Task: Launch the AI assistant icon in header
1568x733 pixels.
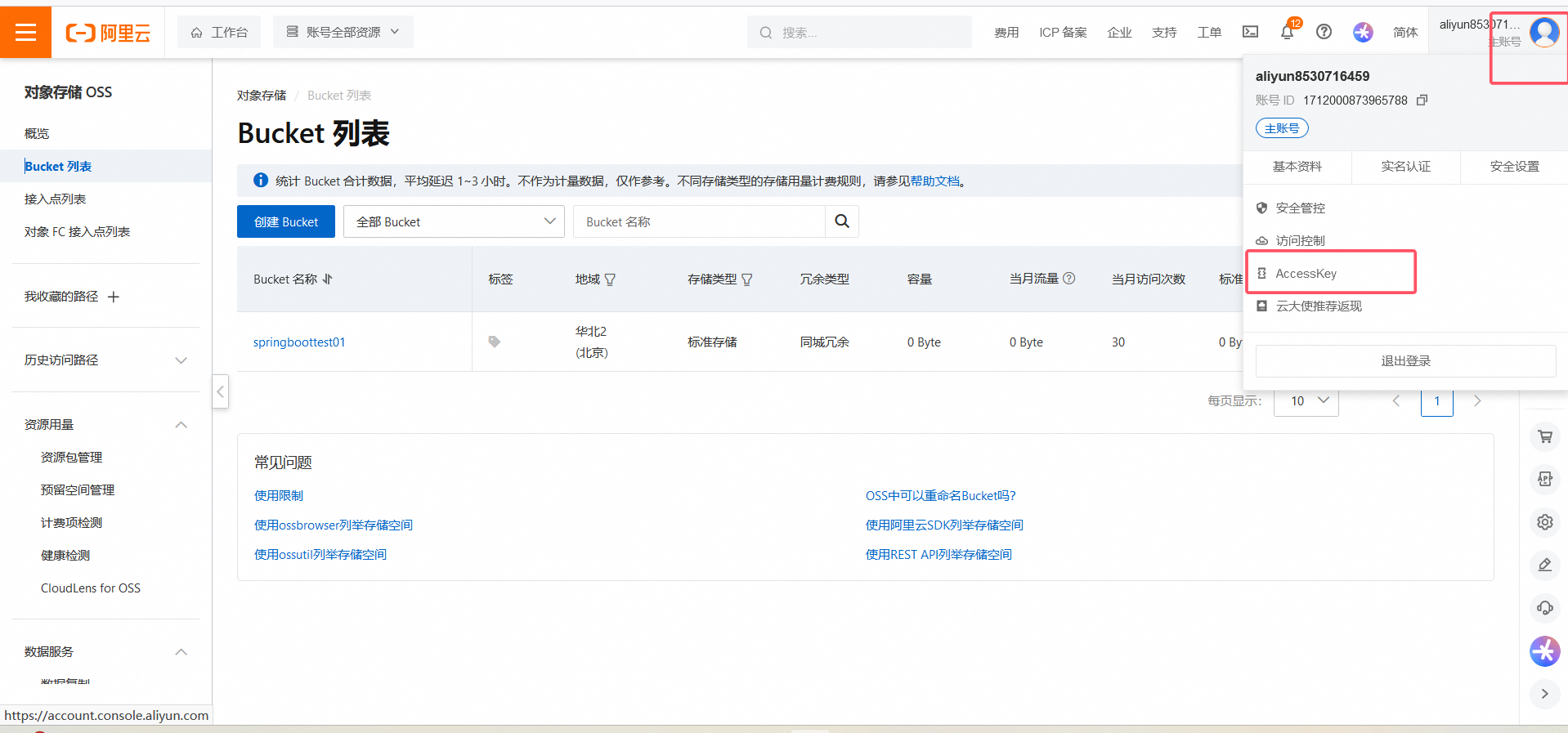Action: (1363, 32)
